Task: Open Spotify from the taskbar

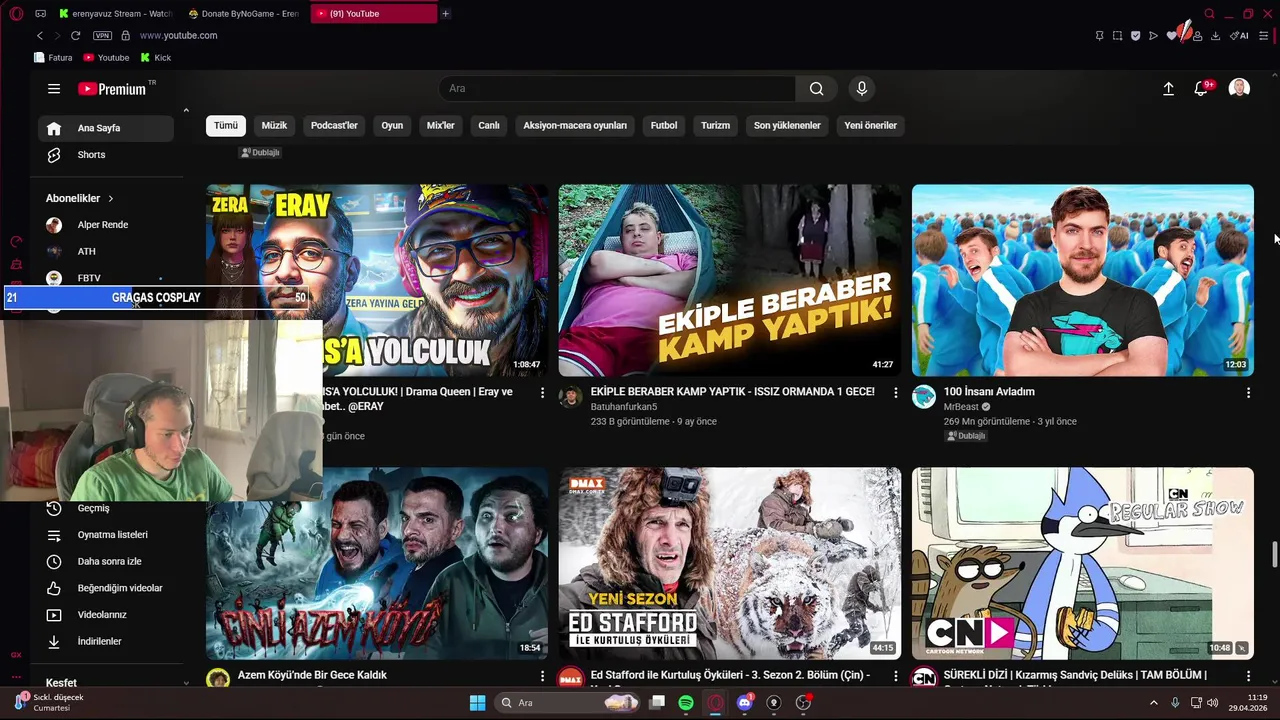Action: click(686, 703)
